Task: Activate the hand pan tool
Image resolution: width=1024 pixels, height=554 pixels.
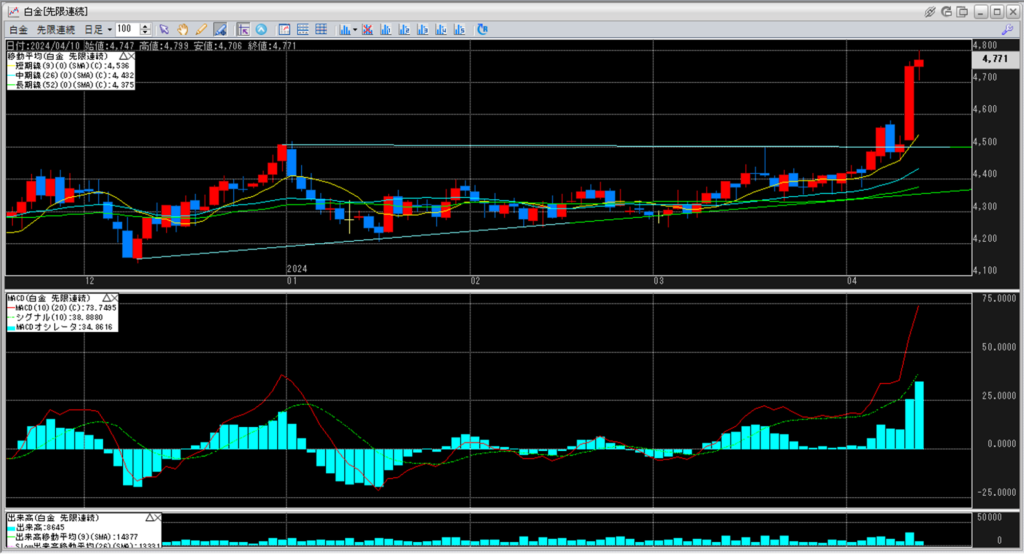Action: (x=182, y=29)
